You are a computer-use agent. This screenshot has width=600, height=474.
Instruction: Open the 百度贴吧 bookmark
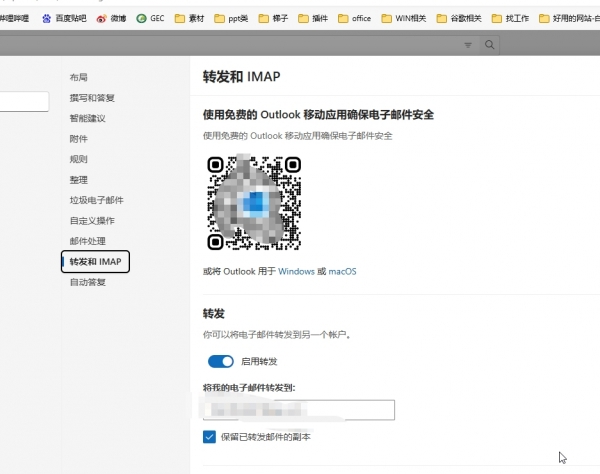[x=64, y=18]
